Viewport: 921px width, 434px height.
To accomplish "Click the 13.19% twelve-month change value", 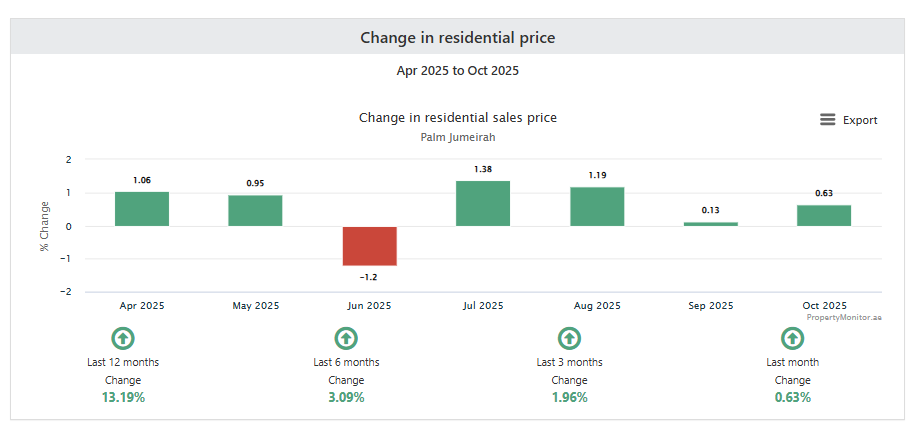I will (122, 398).
